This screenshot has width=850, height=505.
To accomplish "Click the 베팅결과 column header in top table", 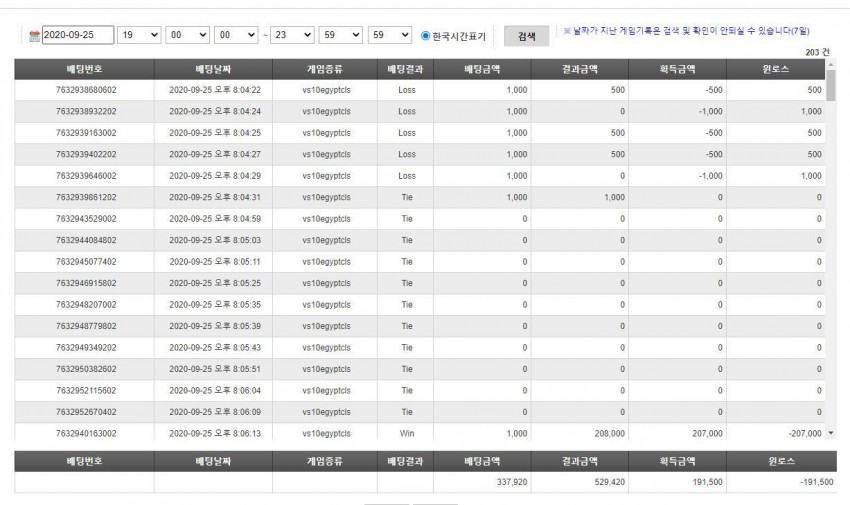I will coord(405,69).
